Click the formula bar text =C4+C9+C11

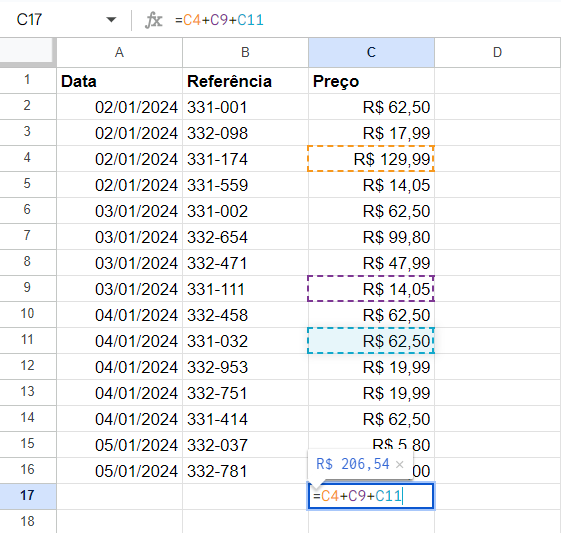(x=219, y=20)
